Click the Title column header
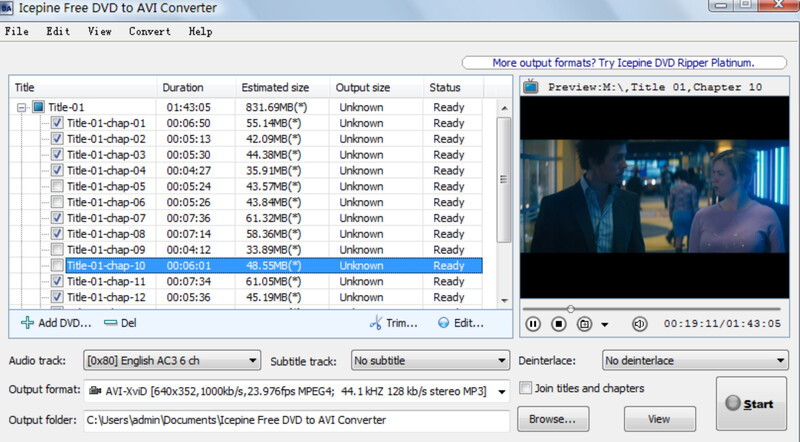This screenshot has width=800, height=442. [x=83, y=87]
